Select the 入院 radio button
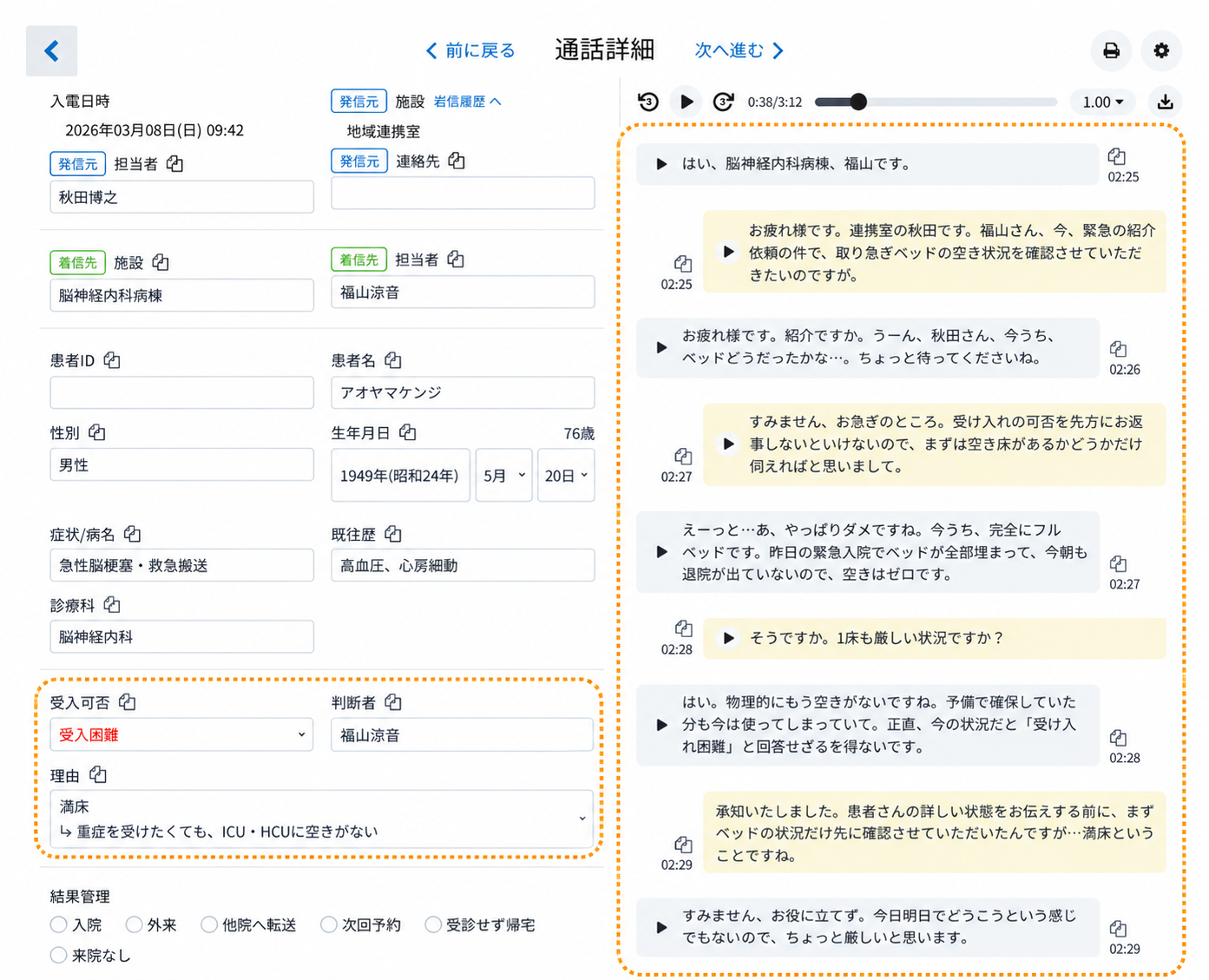The width and height of the screenshot is (1209, 980). [59, 924]
